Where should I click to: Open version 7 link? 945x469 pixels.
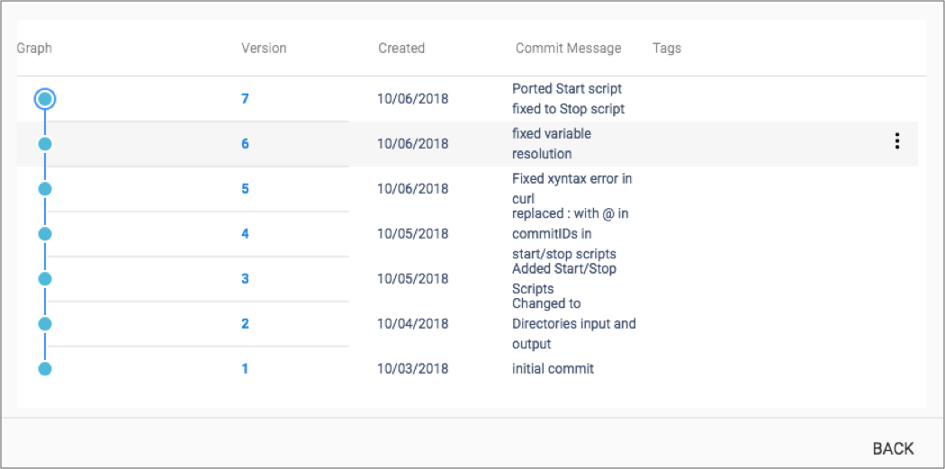245,99
